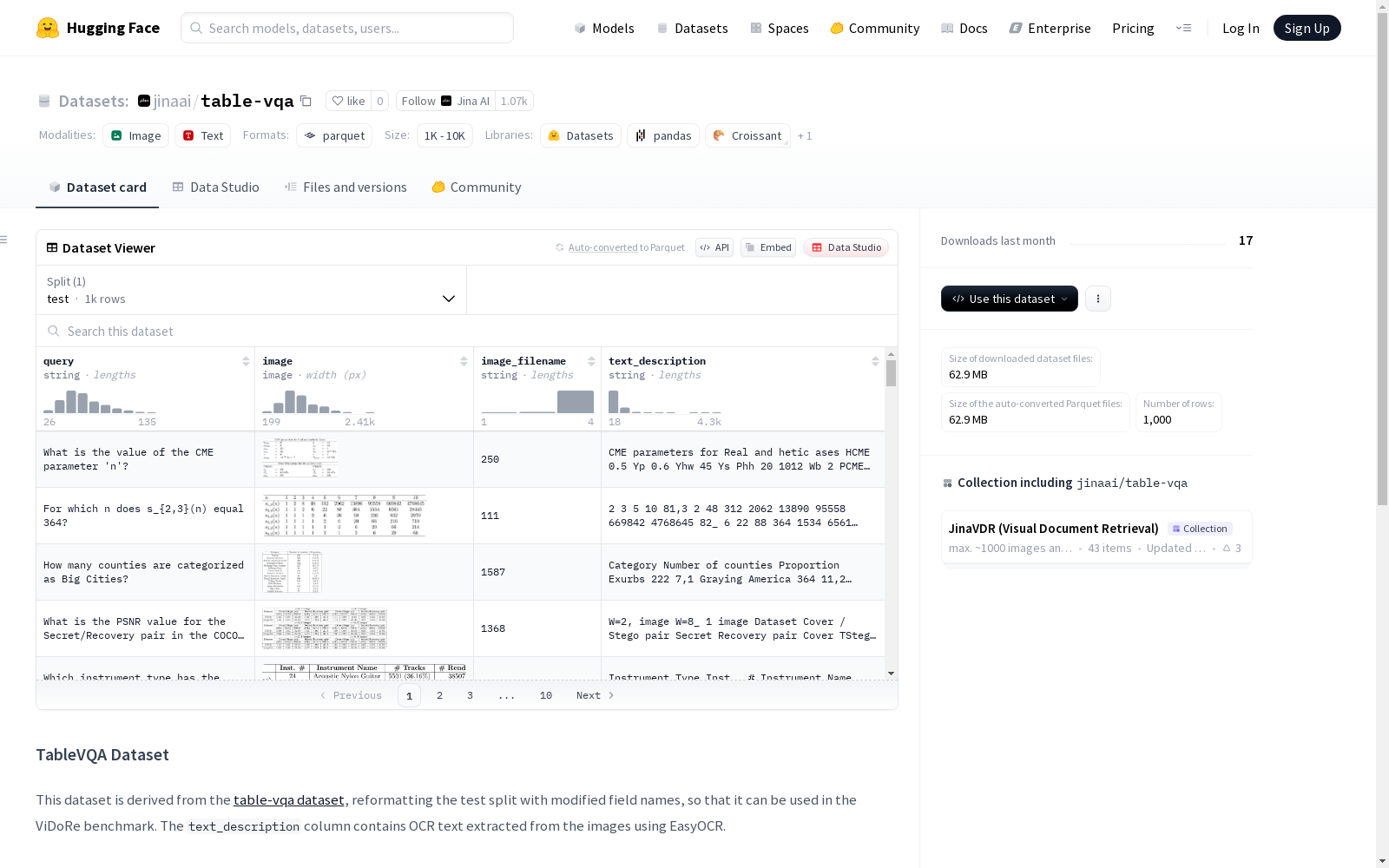Viewport: 1389px width, 868px height.
Task: Open Community in the top navigation
Action: 874,28
